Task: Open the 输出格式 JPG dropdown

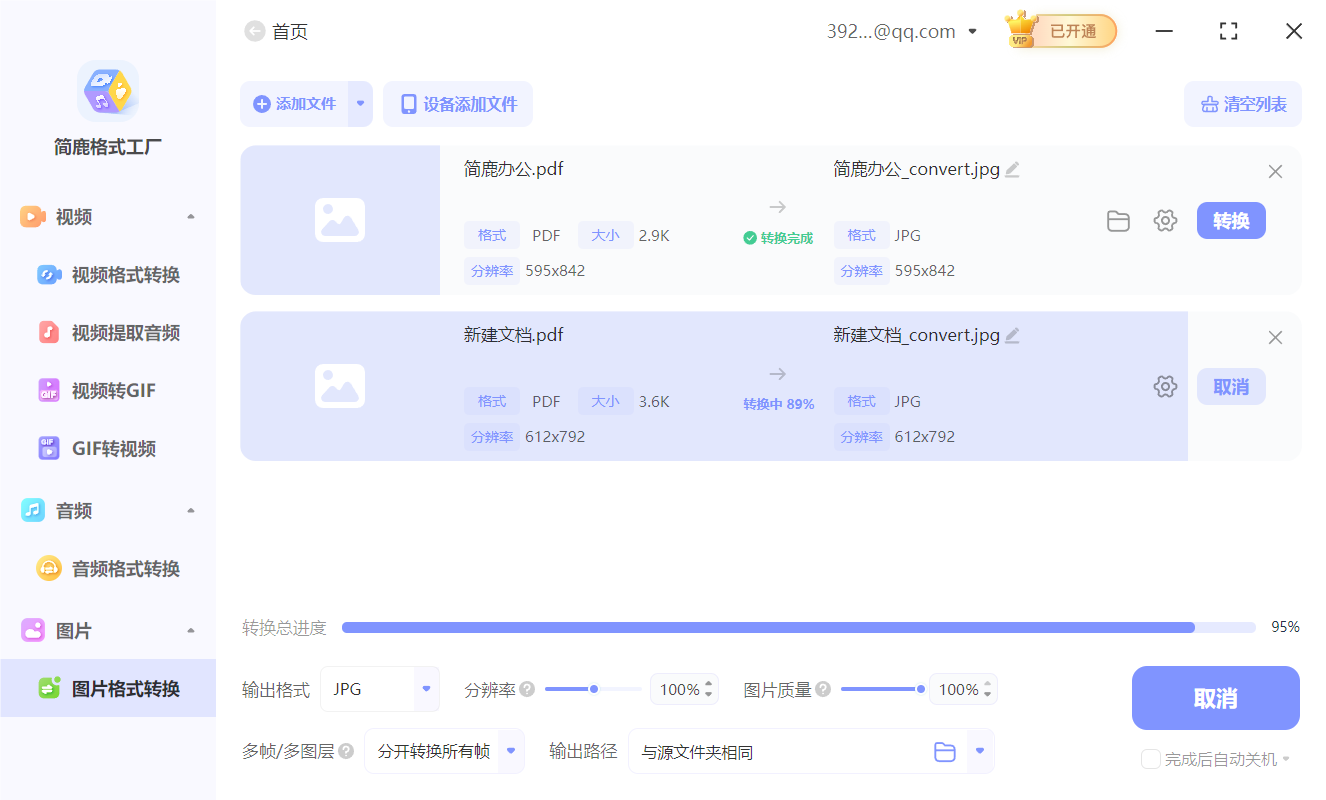Action: (x=425, y=689)
